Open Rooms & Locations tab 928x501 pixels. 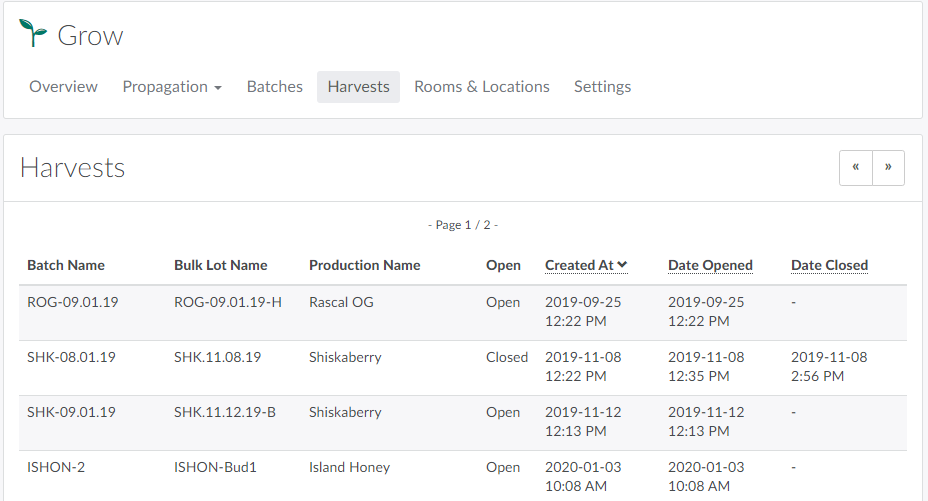[x=481, y=87]
